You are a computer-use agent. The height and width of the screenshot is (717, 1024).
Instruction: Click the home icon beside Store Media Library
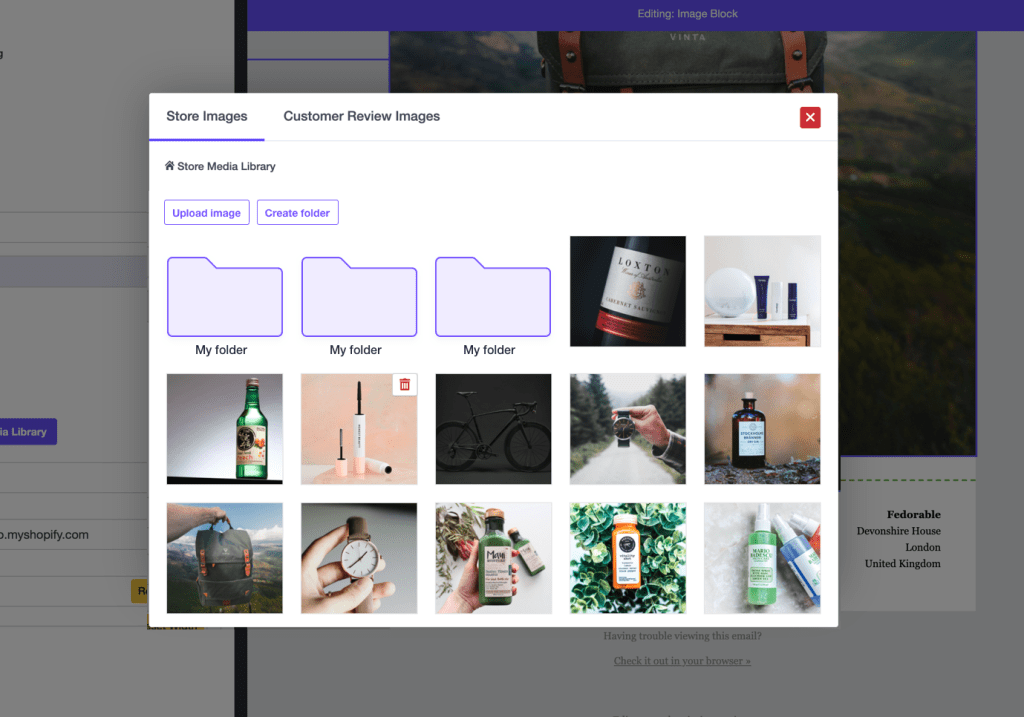coord(170,166)
